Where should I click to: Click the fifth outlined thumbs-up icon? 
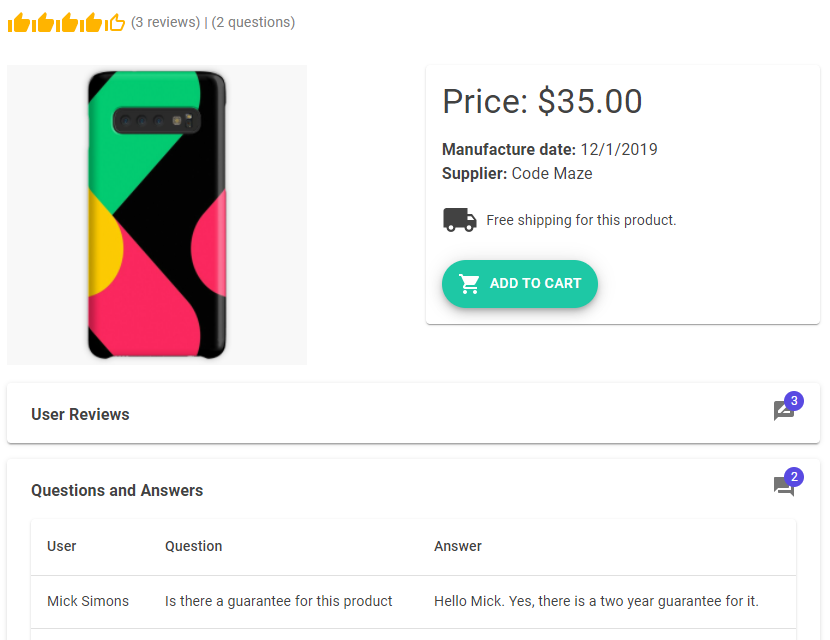(x=116, y=22)
